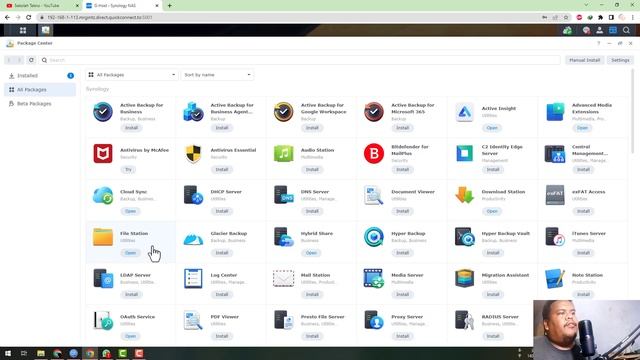
Task: Select the Antivirus Essential shield icon
Action: (x=193, y=153)
